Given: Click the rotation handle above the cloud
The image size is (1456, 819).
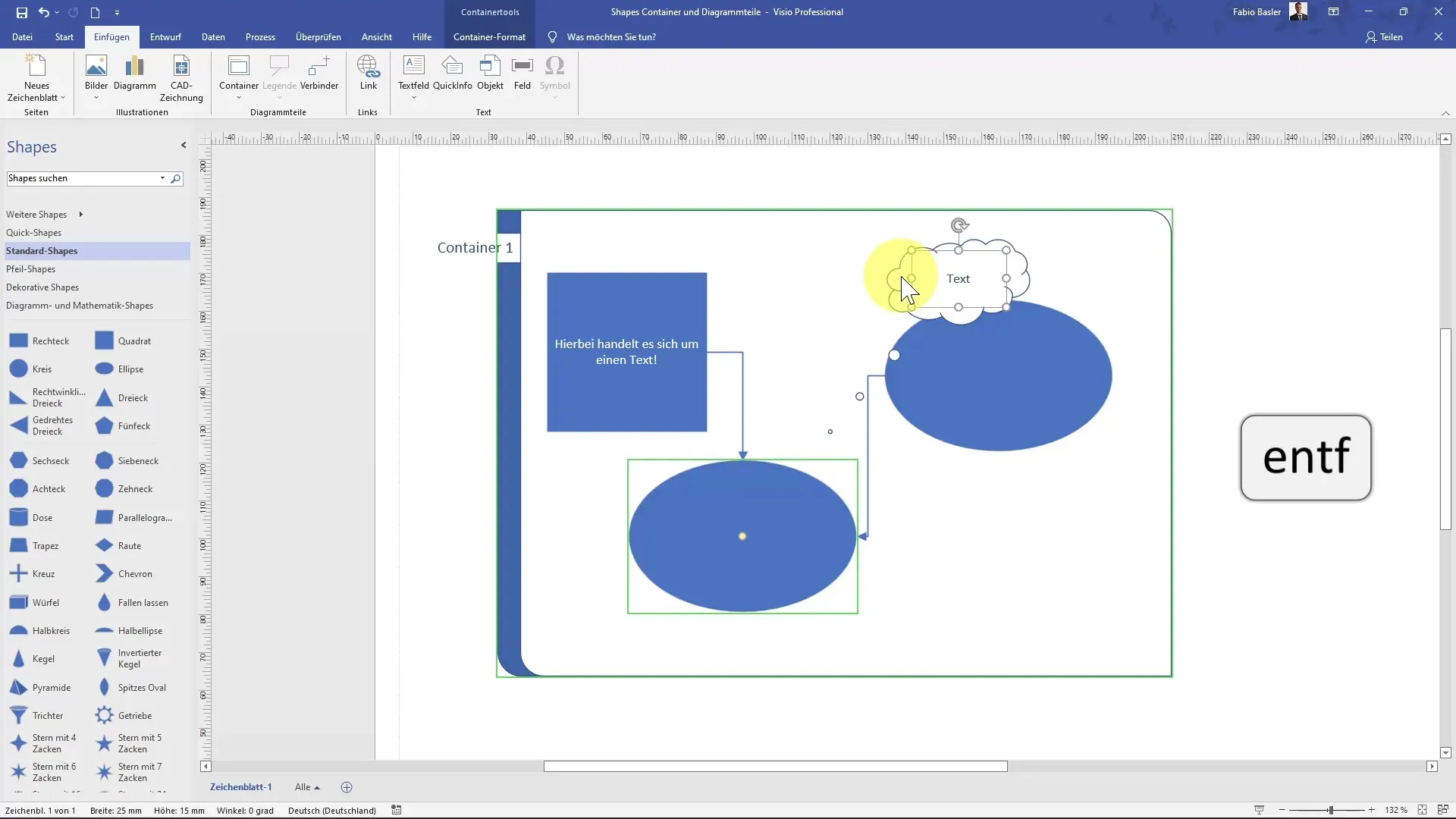Looking at the screenshot, I should (x=959, y=225).
